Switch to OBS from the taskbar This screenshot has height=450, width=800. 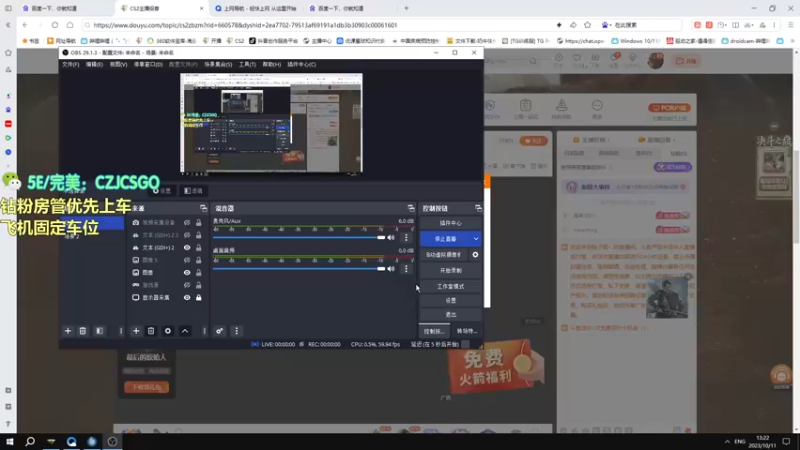point(112,441)
